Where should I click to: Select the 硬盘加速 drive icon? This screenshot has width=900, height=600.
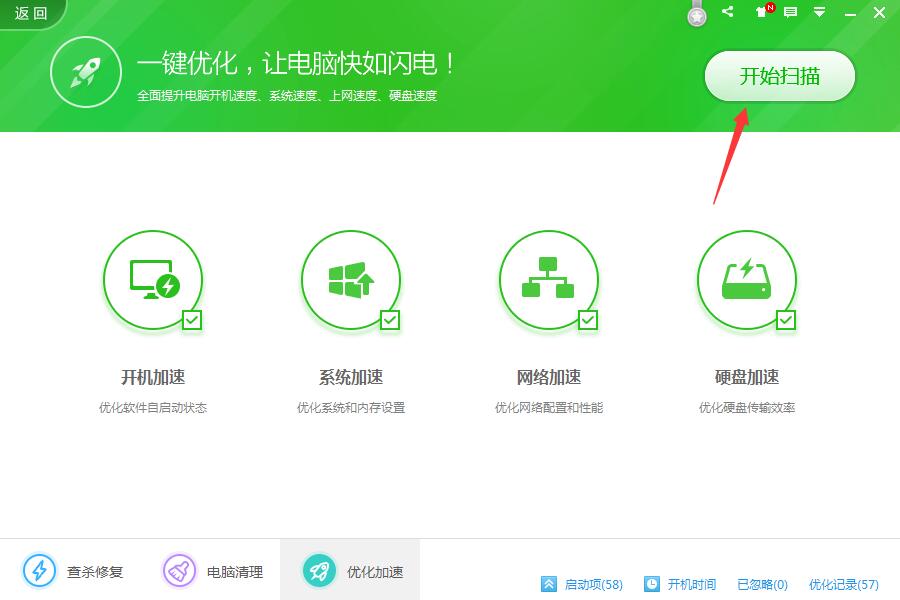(x=746, y=278)
